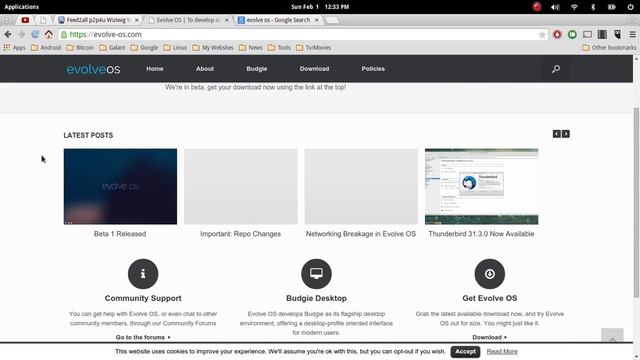Open the Beta 1 Released post title

tap(120, 234)
